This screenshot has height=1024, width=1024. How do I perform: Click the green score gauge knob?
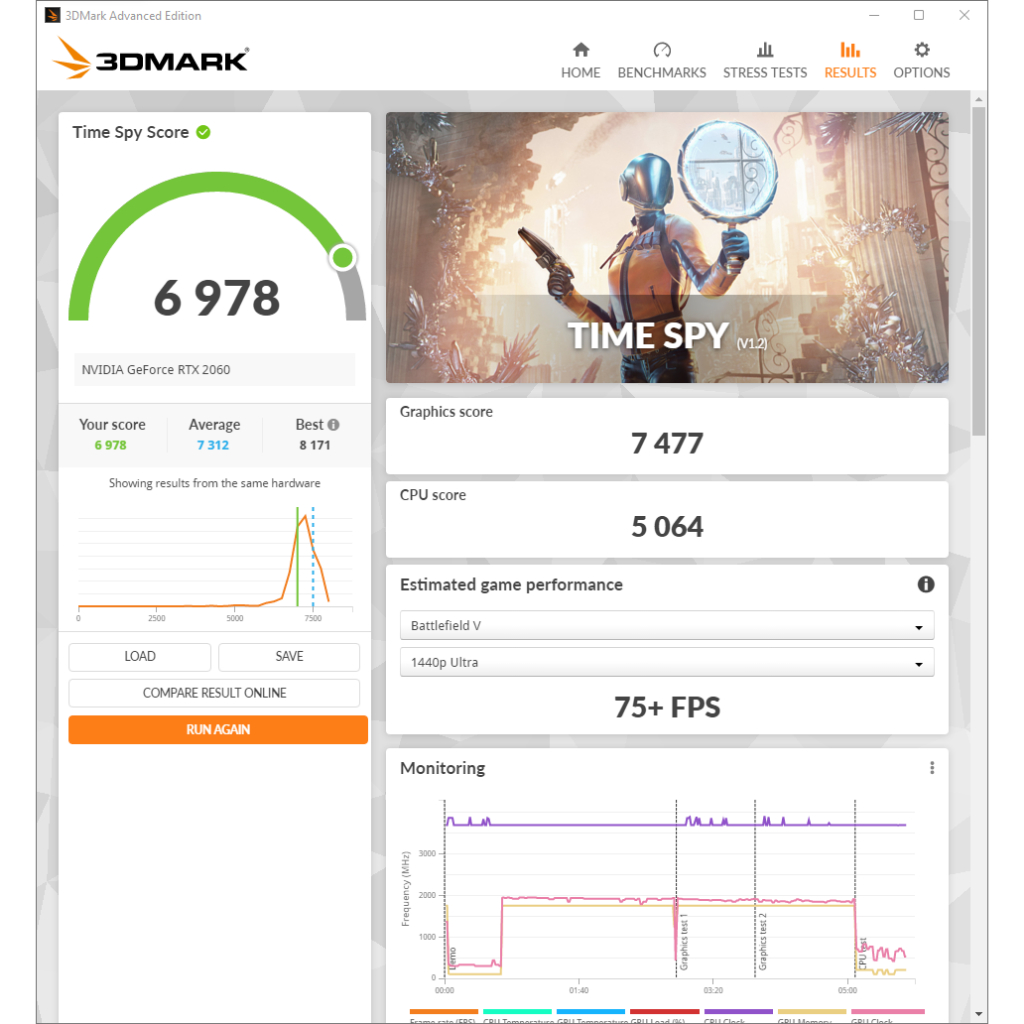343,257
